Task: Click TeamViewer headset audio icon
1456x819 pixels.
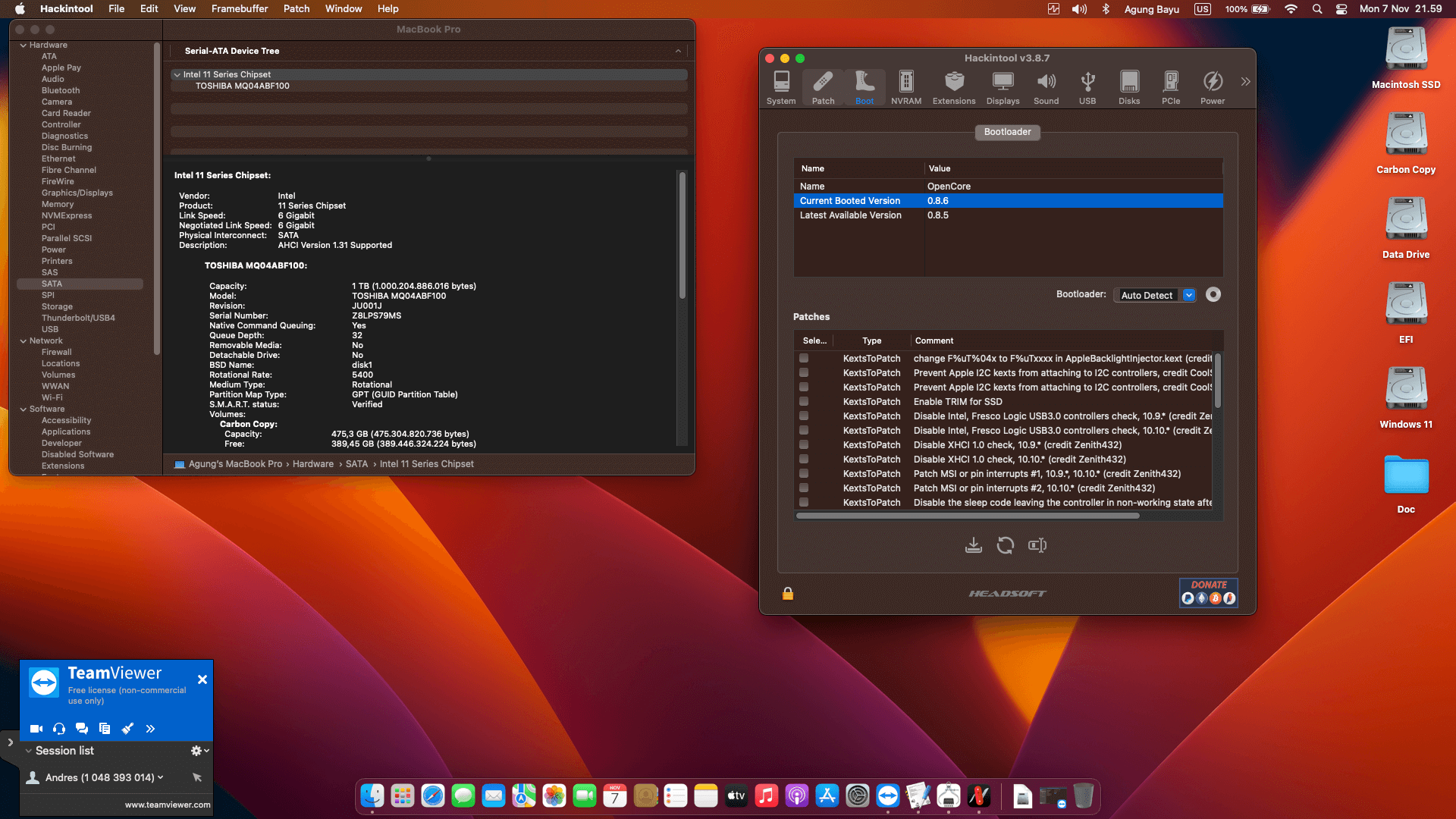Action: point(59,729)
